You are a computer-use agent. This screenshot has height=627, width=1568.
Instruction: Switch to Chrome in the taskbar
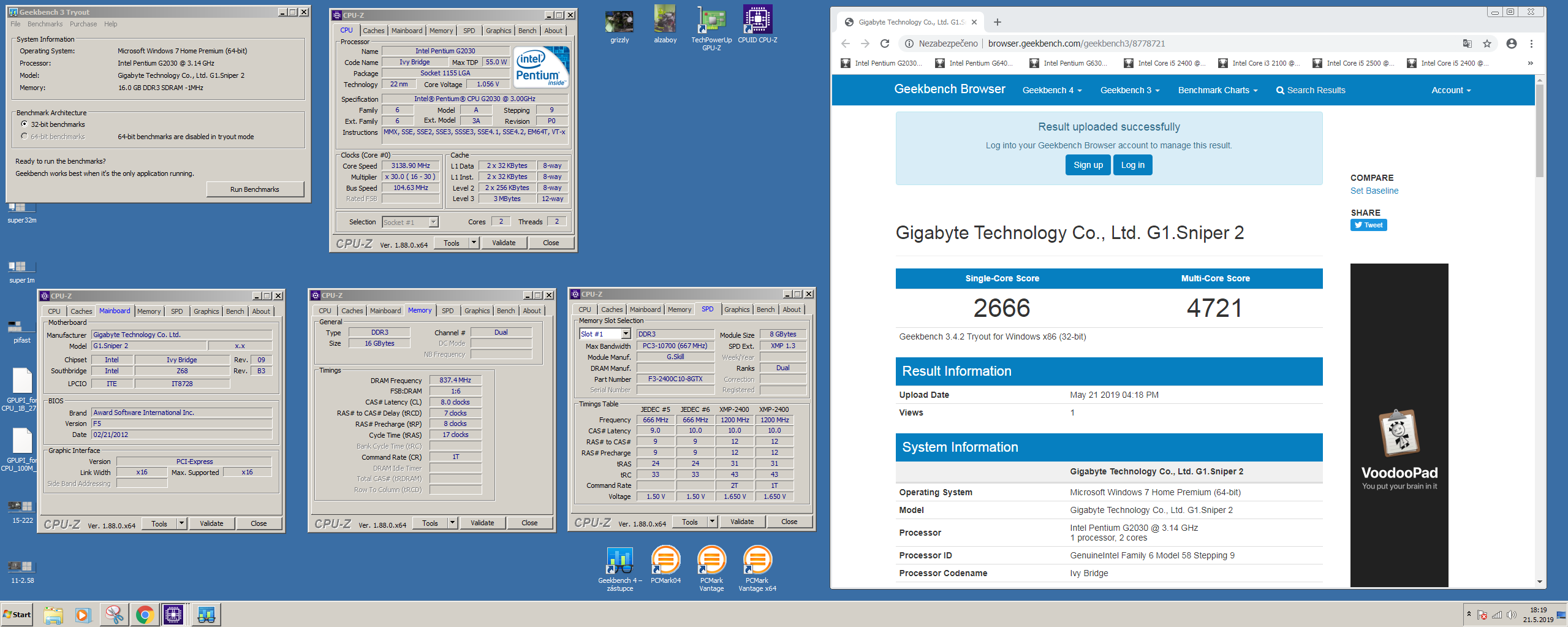[145, 614]
